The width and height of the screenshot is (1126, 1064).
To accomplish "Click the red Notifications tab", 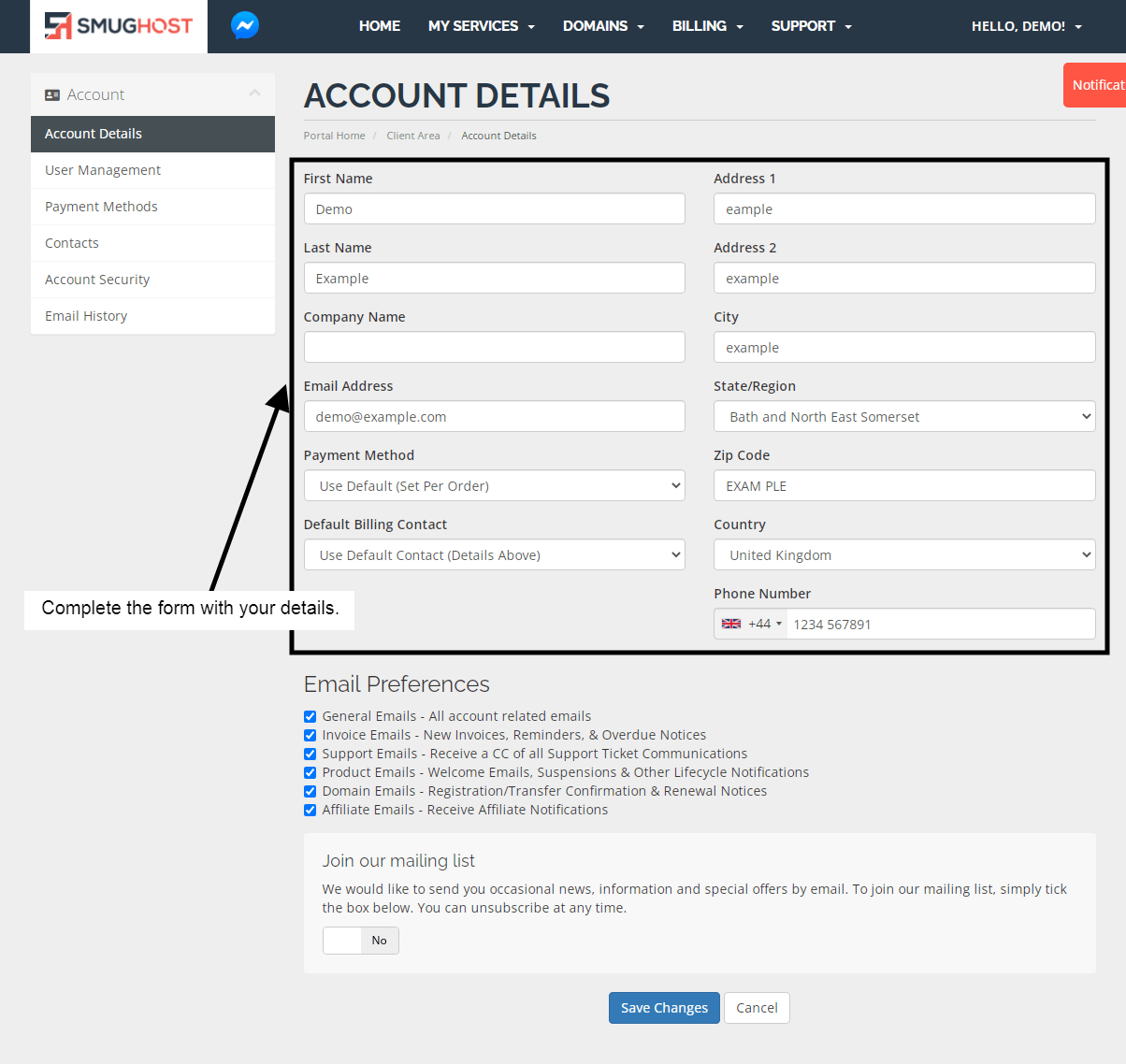I will (x=1096, y=85).
